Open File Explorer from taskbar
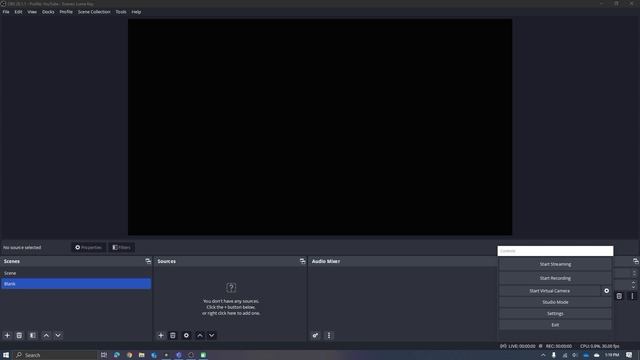This screenshot has height=360, width=640. (x=141, y=355)
